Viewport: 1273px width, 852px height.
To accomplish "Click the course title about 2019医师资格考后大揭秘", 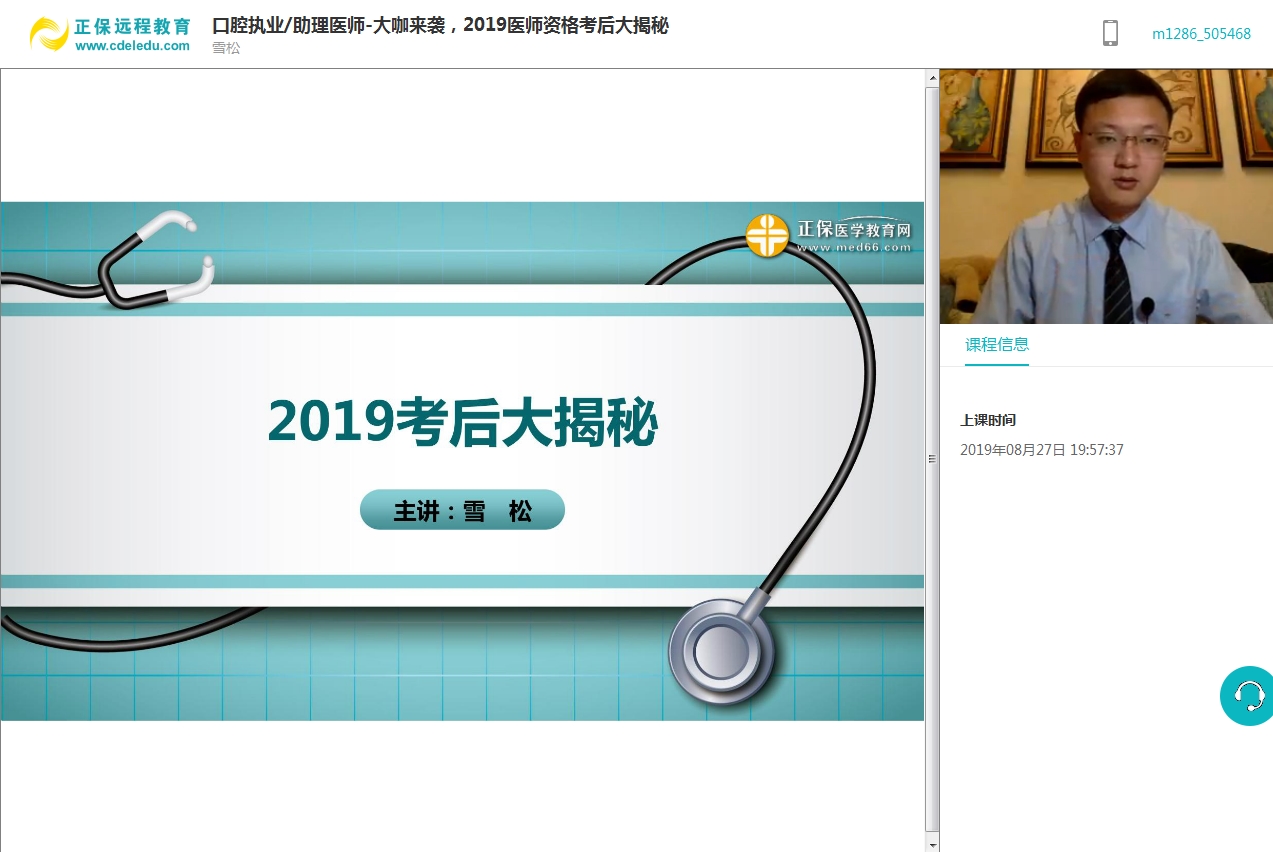I will tap(440, 26).
